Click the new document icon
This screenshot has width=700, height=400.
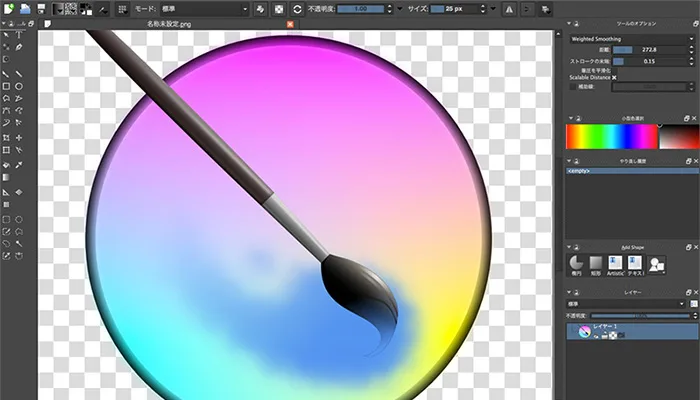click(x=9, y=8)
